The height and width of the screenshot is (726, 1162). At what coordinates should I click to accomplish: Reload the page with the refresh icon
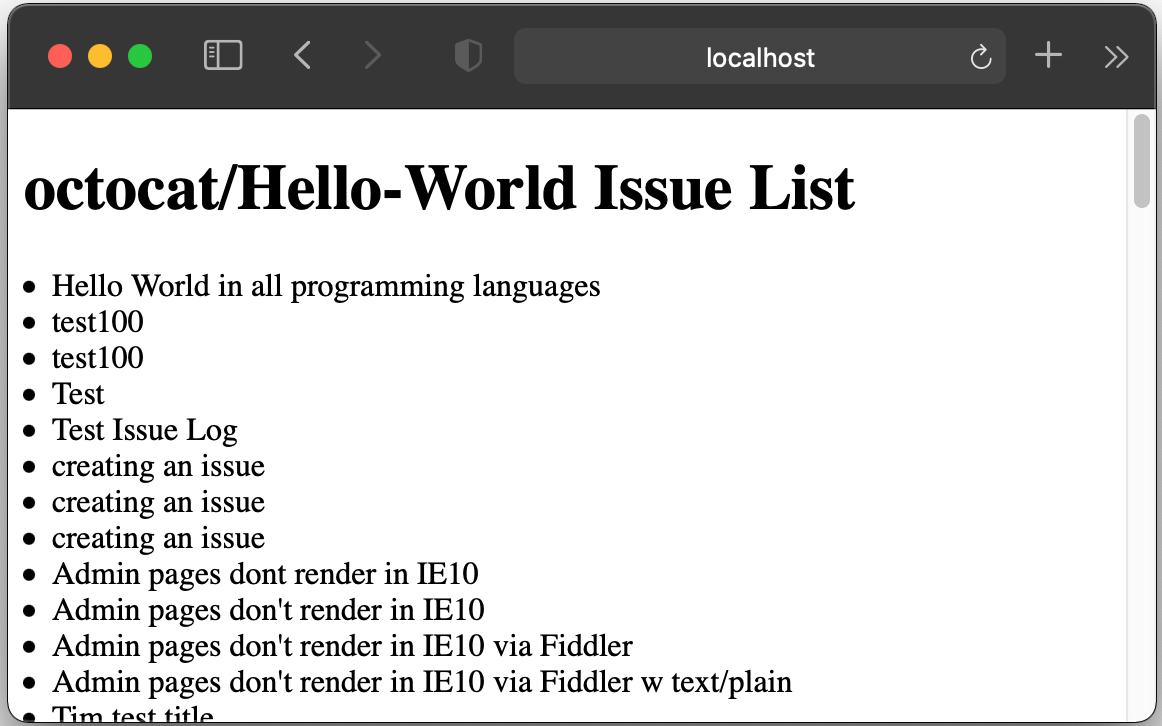[x=980, y=56]
